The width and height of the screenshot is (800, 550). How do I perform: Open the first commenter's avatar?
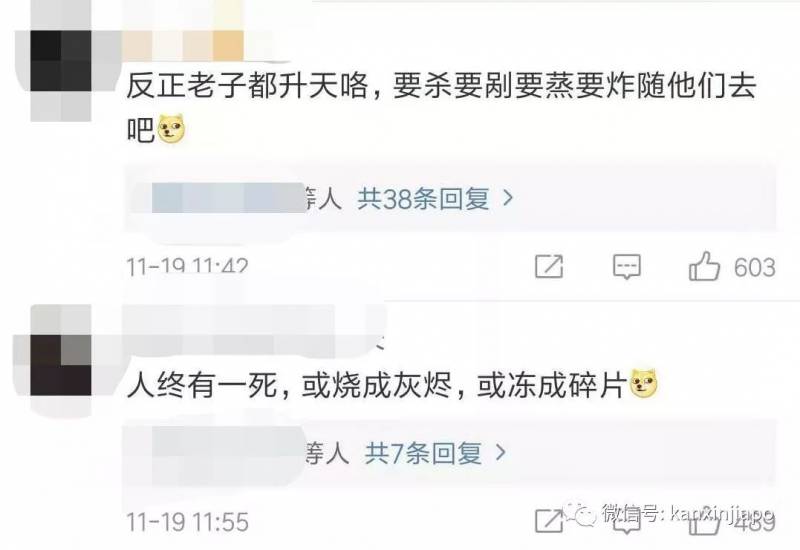click(61, 77)
